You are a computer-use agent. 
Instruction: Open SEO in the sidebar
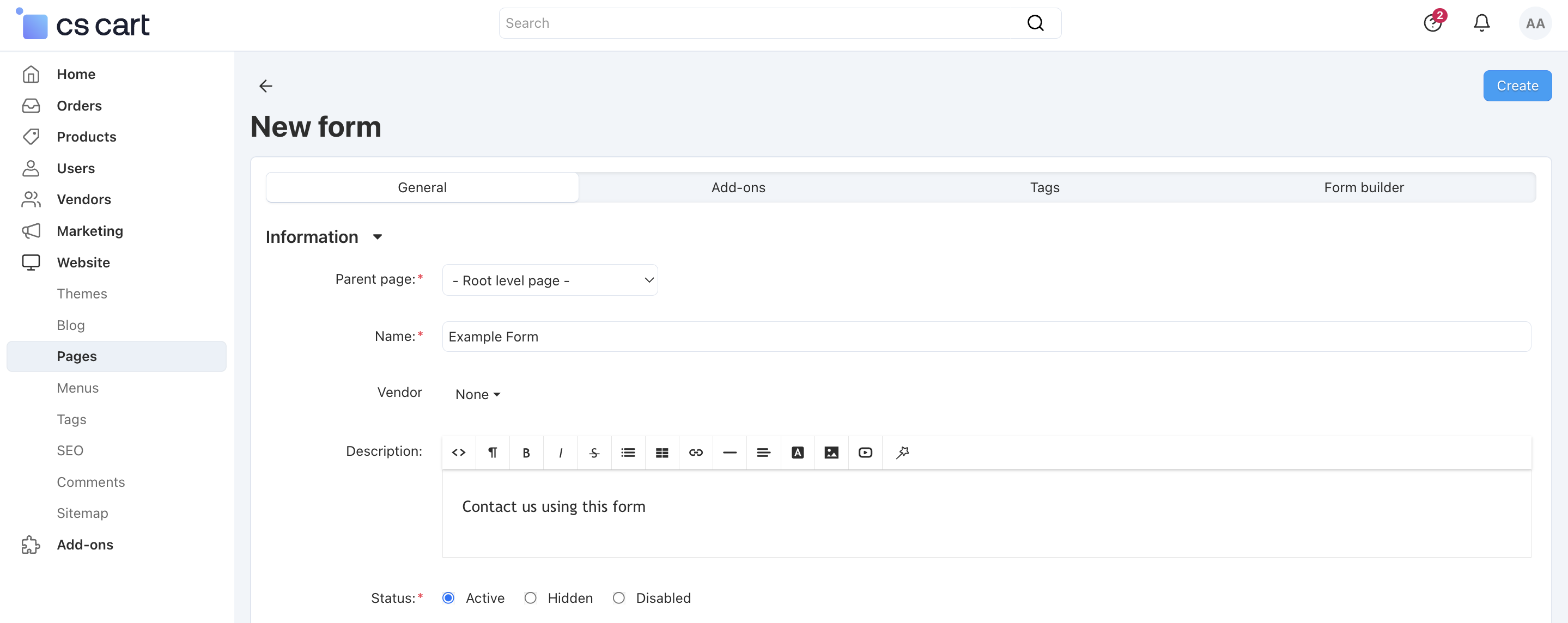pyautogui.click(x=70, y=451)
